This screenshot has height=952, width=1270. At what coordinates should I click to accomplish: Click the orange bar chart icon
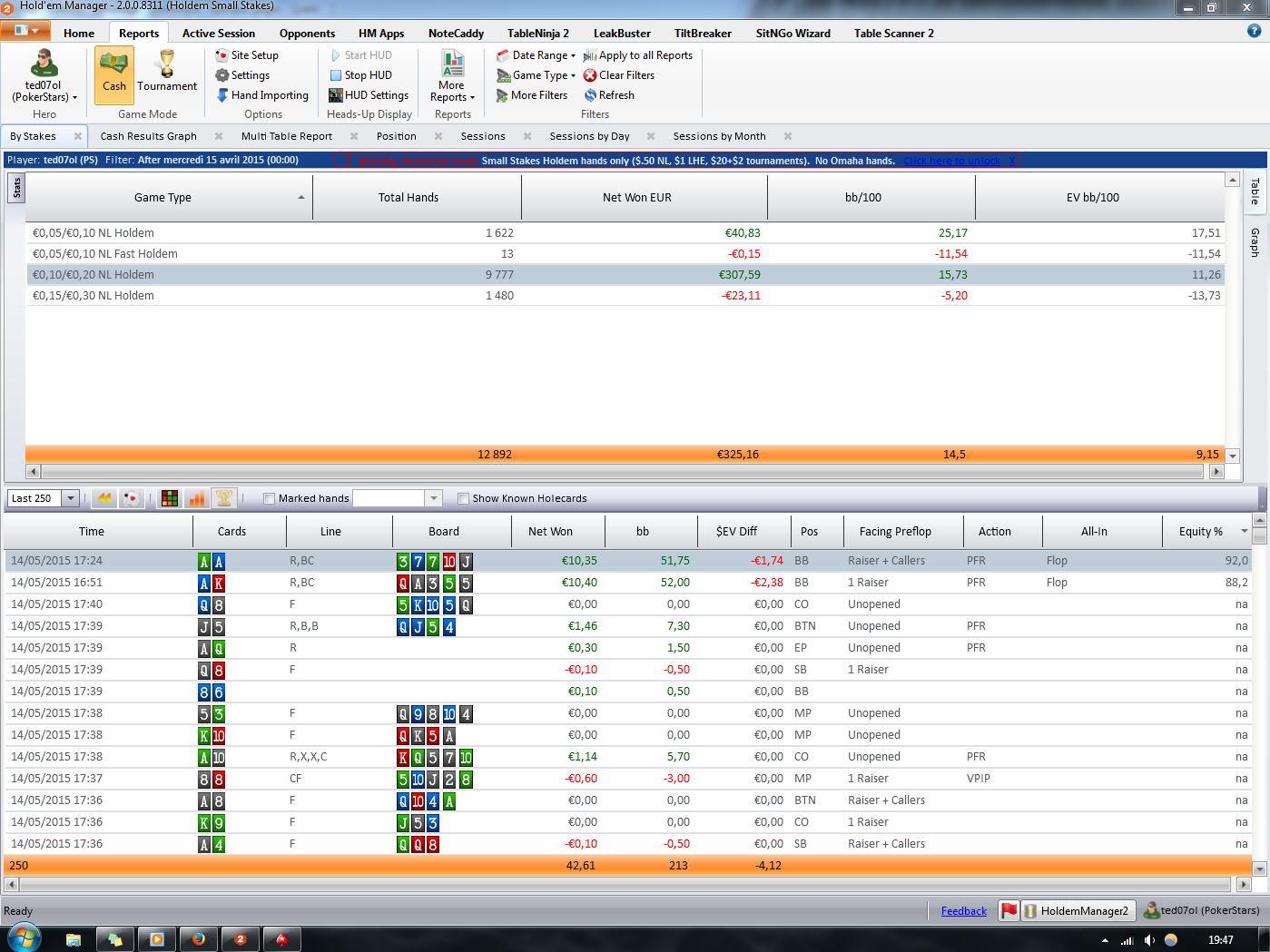point(196,498)
